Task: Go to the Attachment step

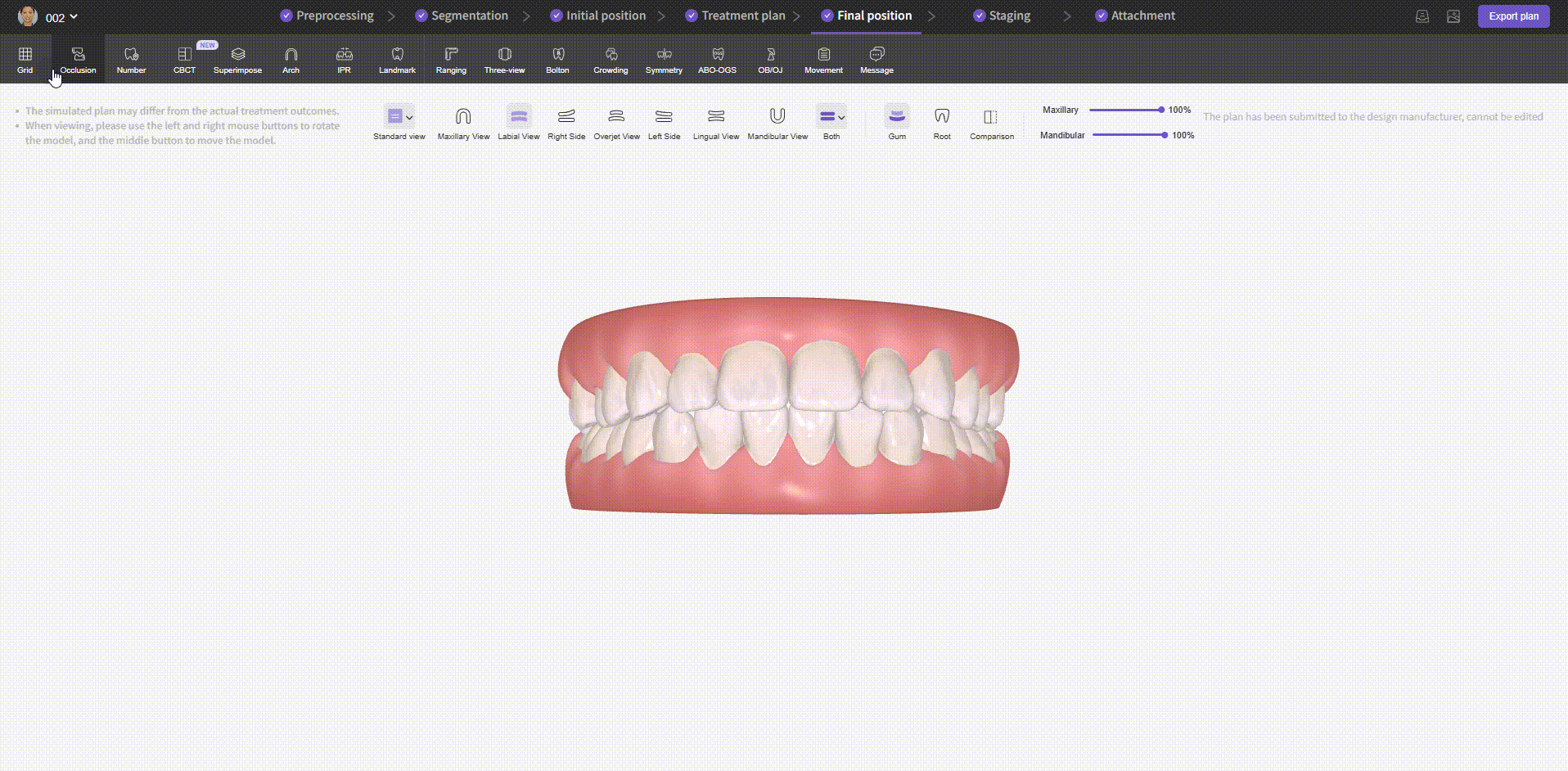Action: 1134,16
